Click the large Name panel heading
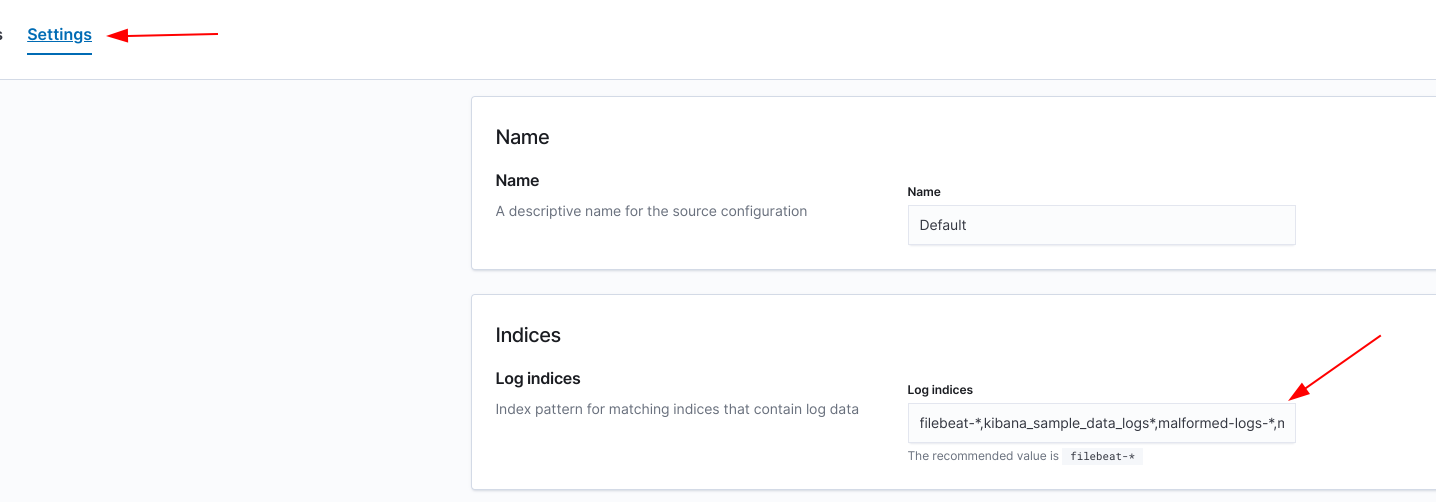The width and height of the screenshot is (1436, 502). pos(522,137)
